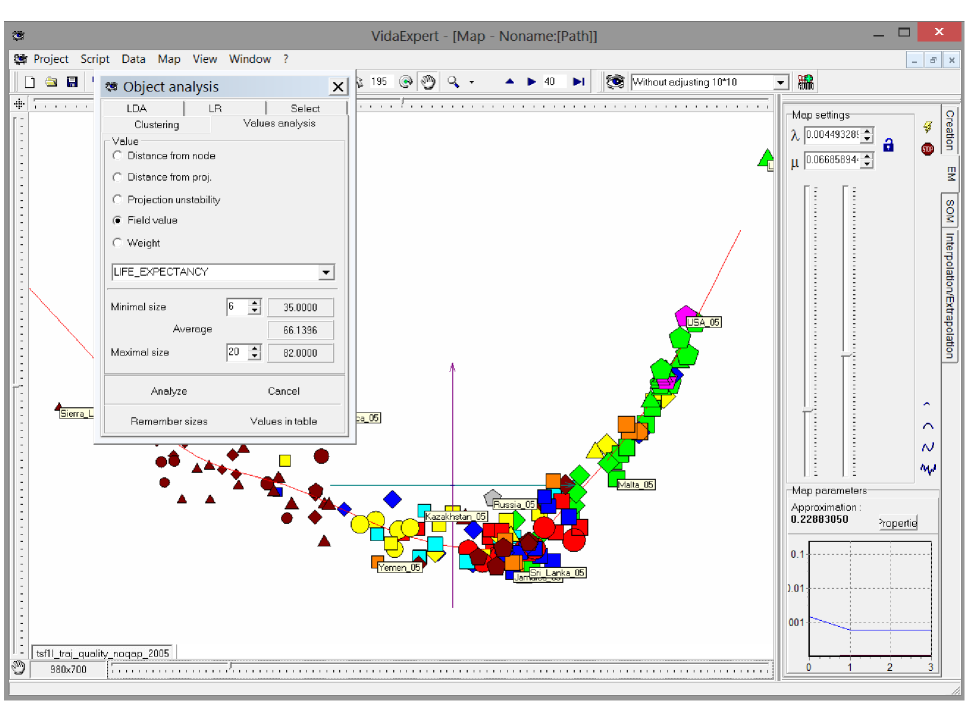Image resolution: width=970 pixels, height=728 pixels.
Task: Click the blue padlock lock icon
Action: (x=888, y=146)
